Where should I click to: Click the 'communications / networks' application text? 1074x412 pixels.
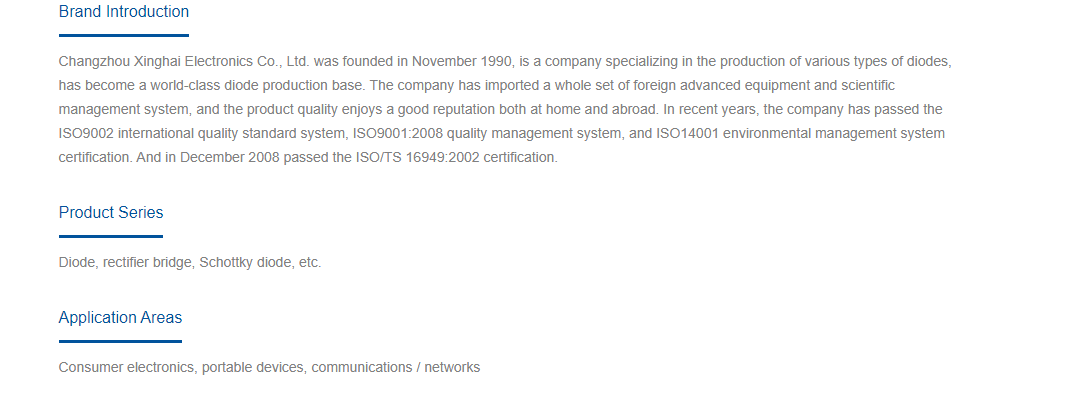pos(396,368)
